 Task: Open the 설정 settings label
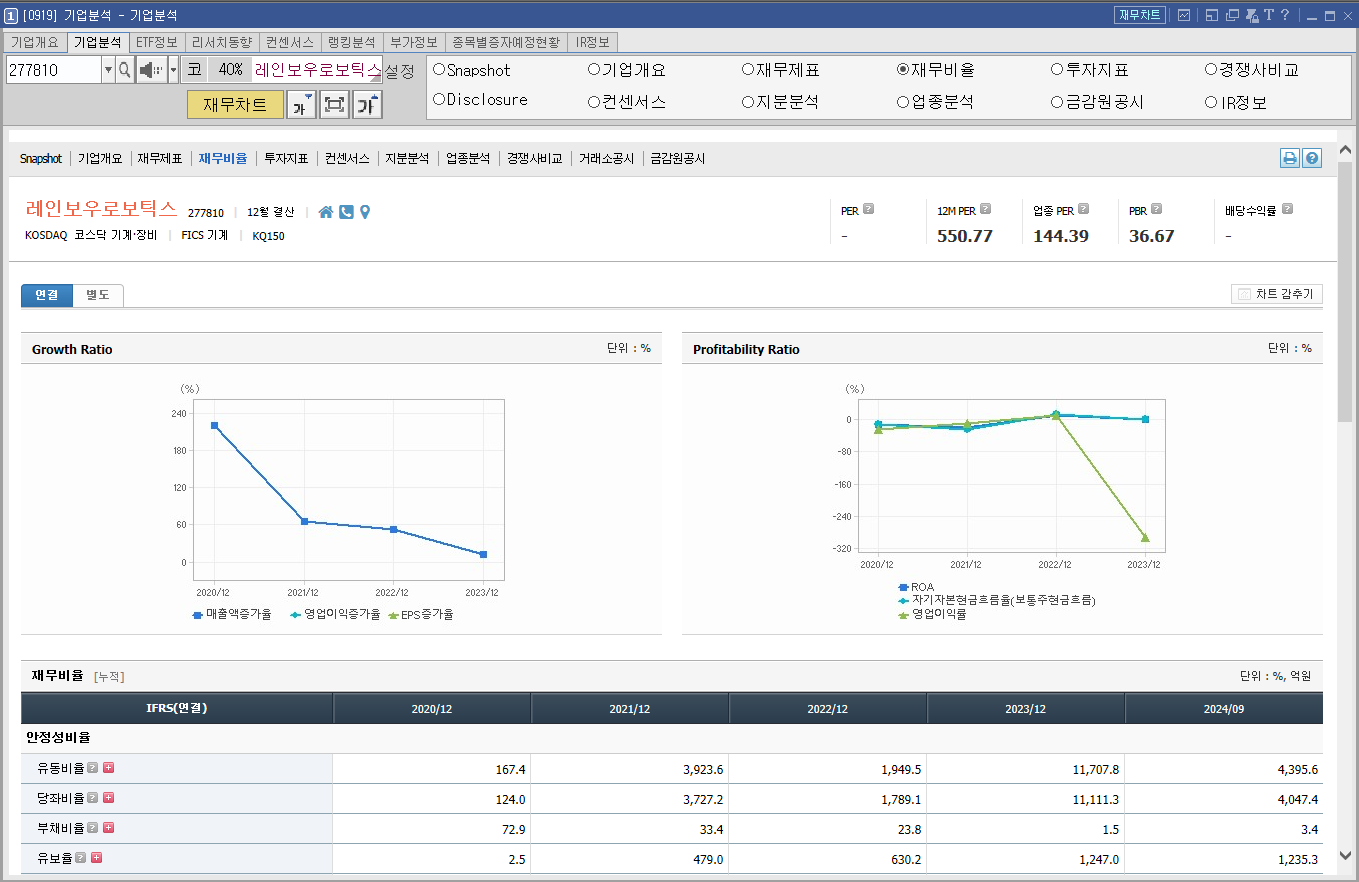tap(400, 71)
